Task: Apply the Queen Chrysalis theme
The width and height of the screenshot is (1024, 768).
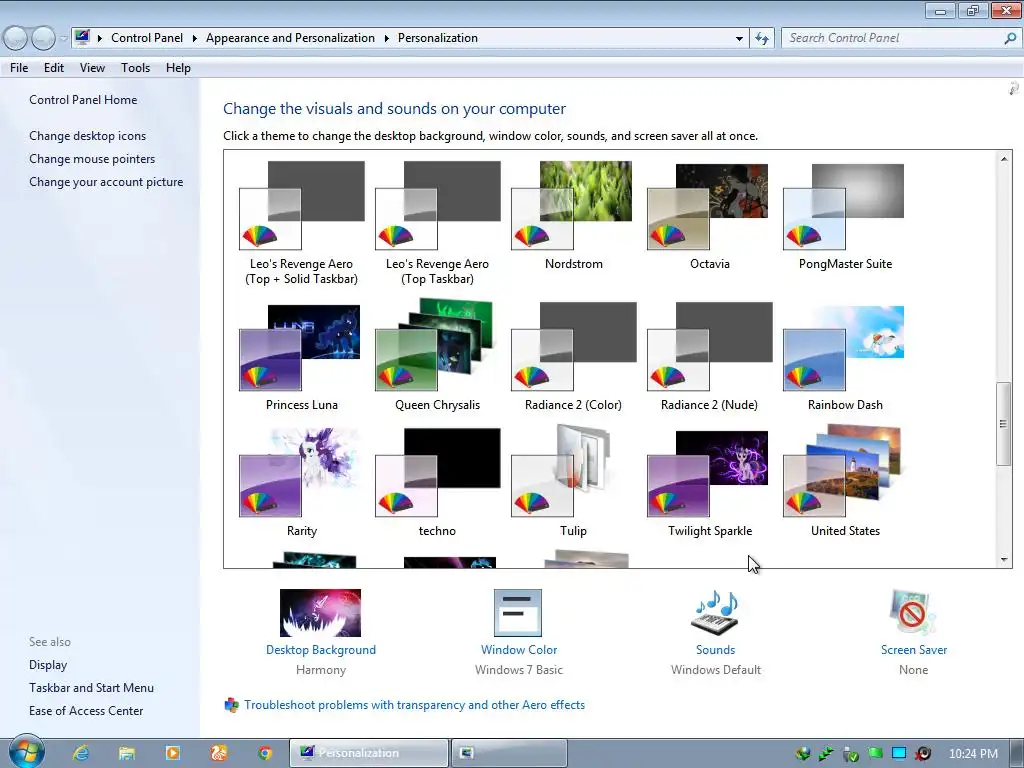Action: pos(438,355)
